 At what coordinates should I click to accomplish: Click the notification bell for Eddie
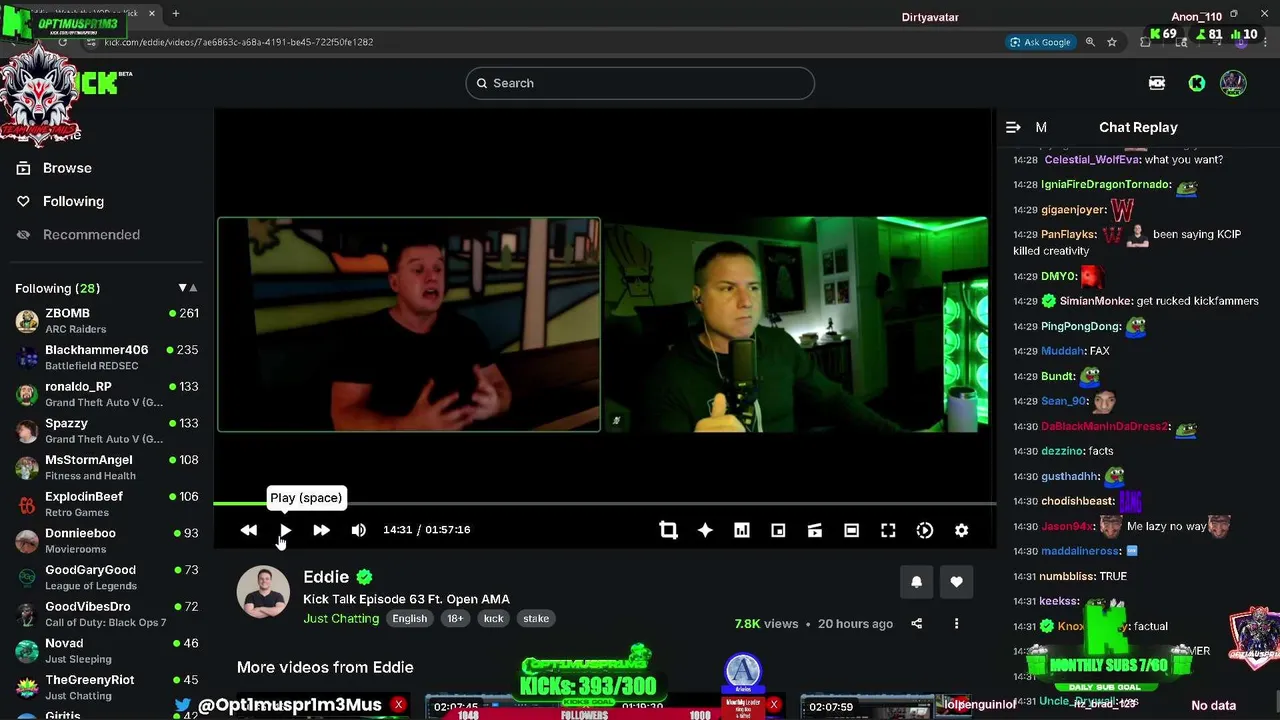click(916, 582)
